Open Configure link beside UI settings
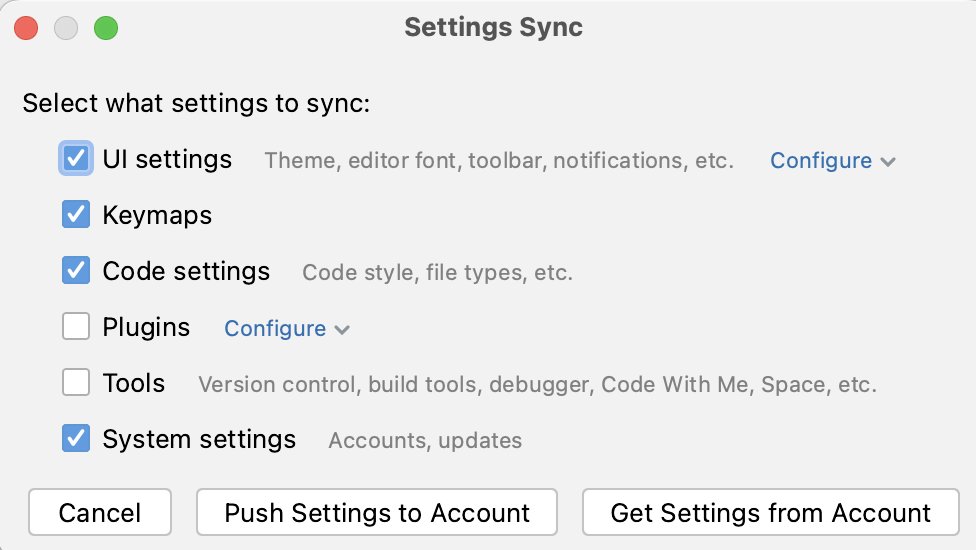The width and height of the screenshot is (976, 550). pos(821,161)
